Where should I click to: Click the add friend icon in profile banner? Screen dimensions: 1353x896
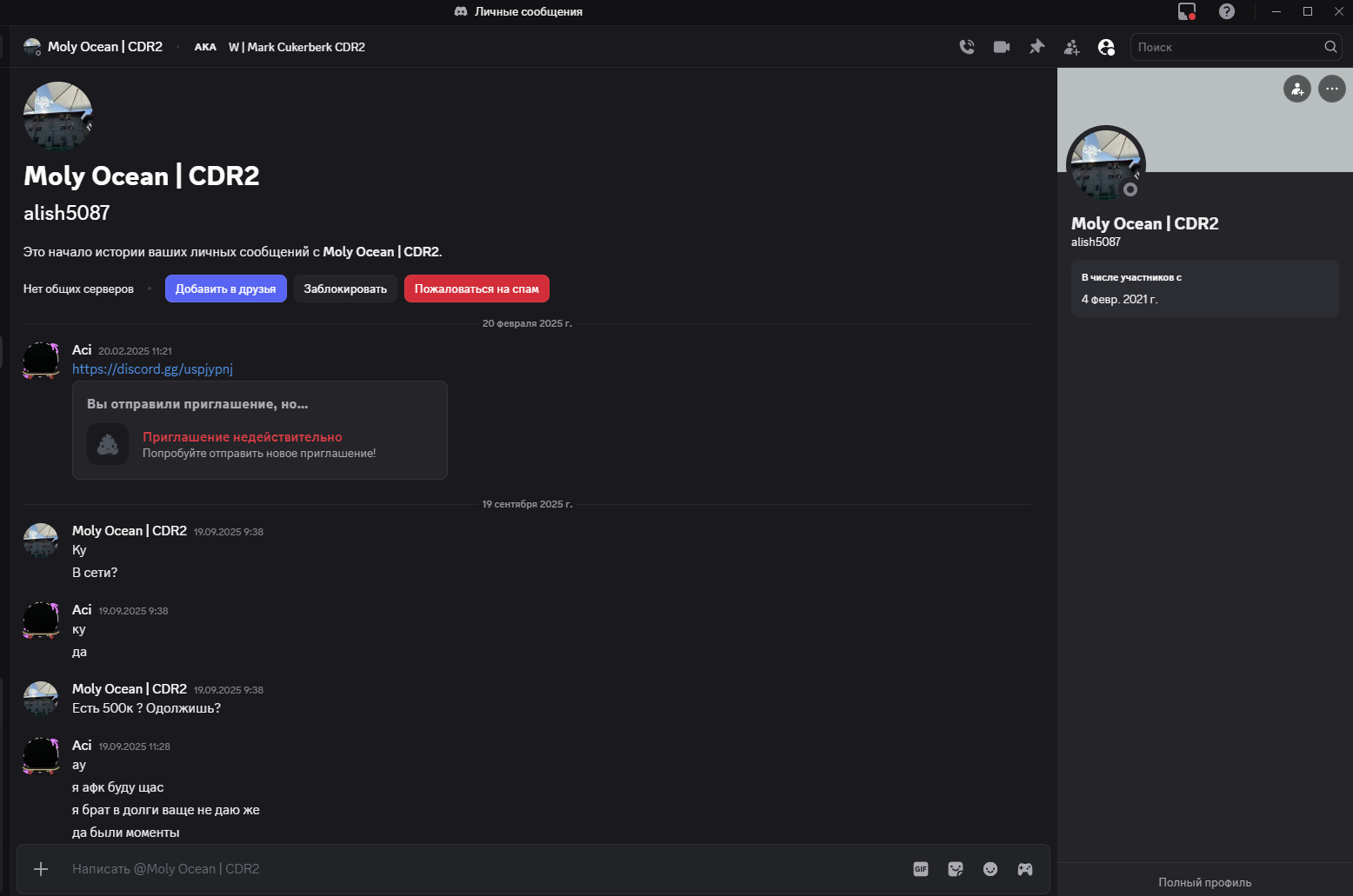click(x=1297, y=89)
